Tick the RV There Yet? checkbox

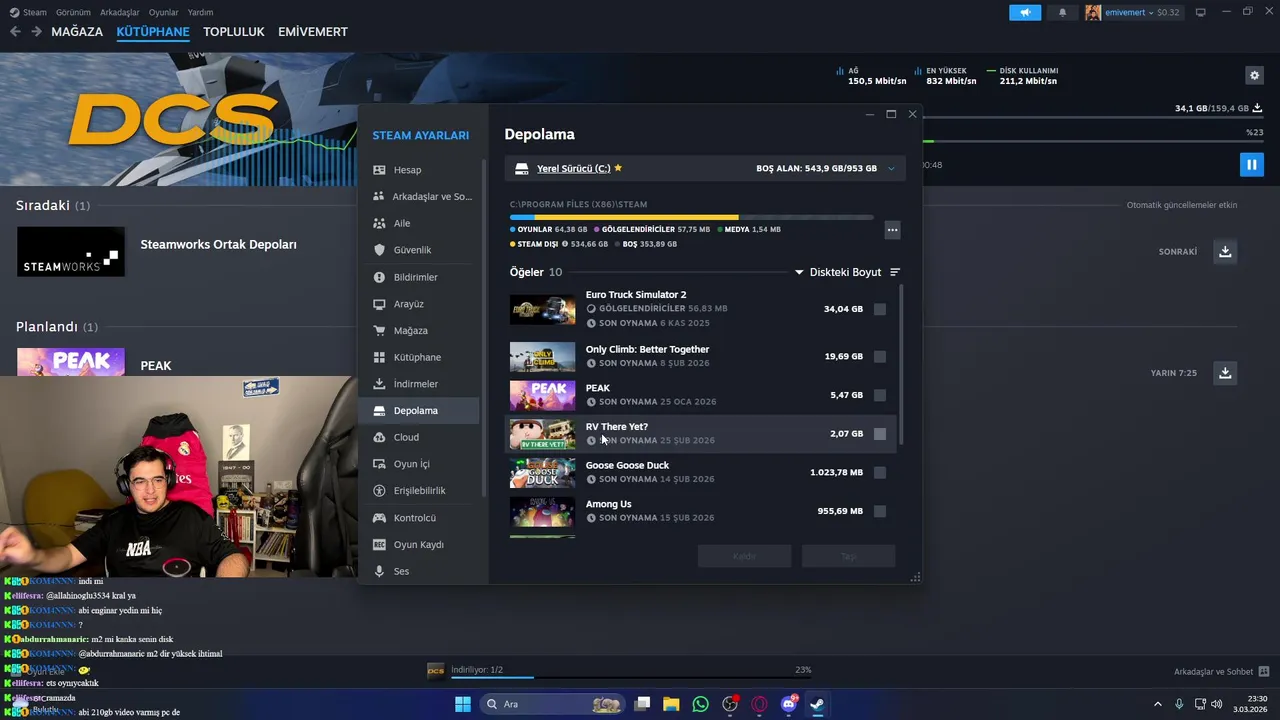click(x=880, y=434)
